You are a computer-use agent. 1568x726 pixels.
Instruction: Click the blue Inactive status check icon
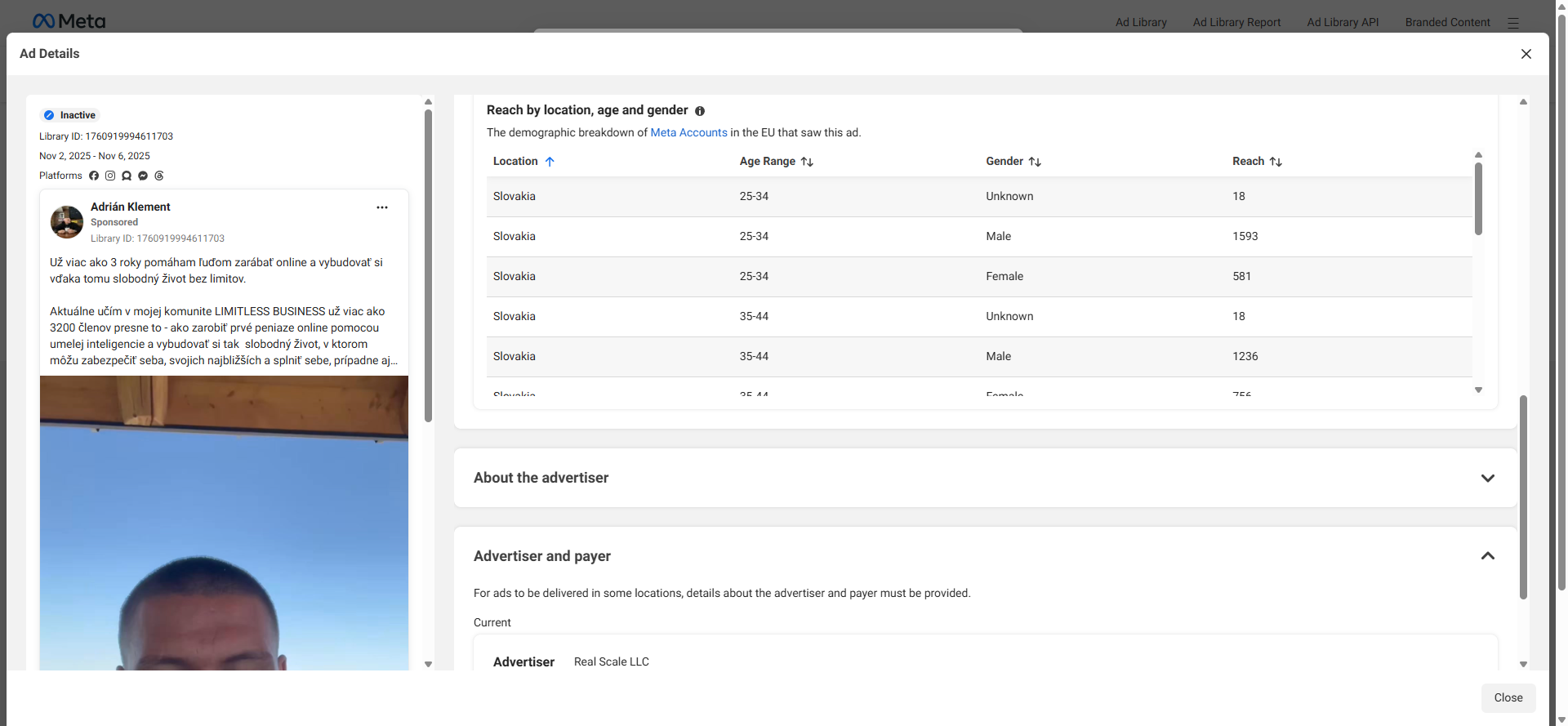click(x=49, y=115)
